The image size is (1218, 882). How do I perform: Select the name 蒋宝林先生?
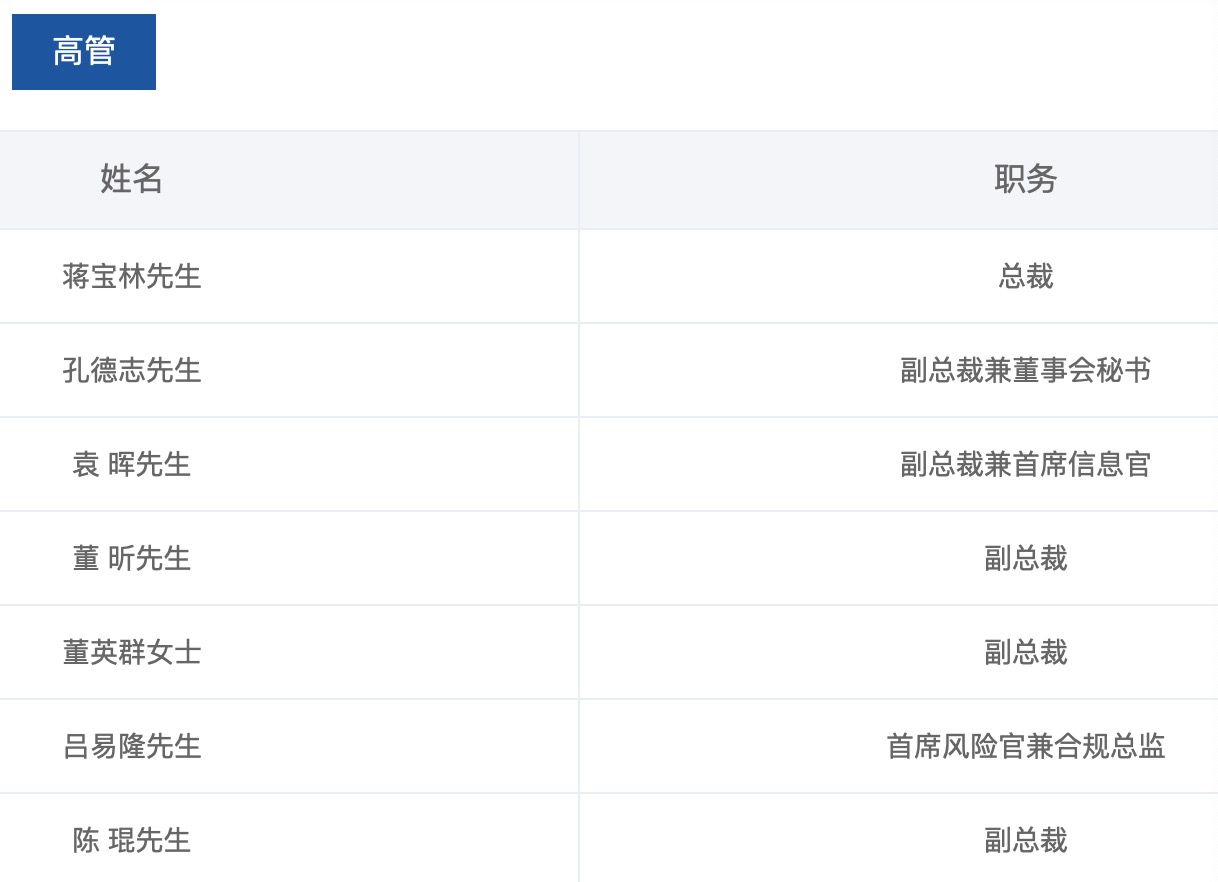coord(132,276)
